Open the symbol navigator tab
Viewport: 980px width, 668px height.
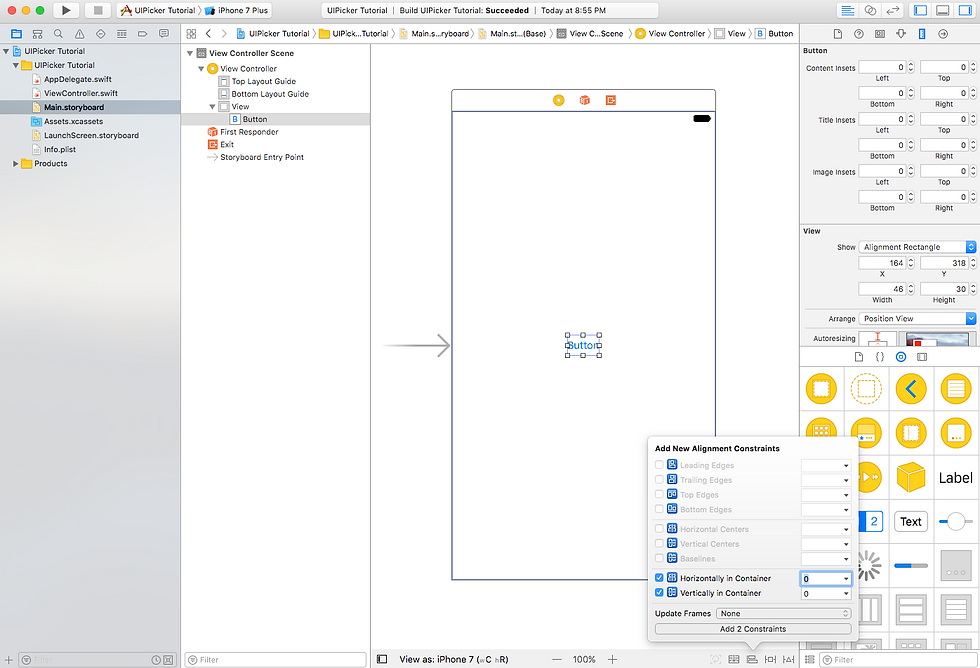tap(38, 34)
